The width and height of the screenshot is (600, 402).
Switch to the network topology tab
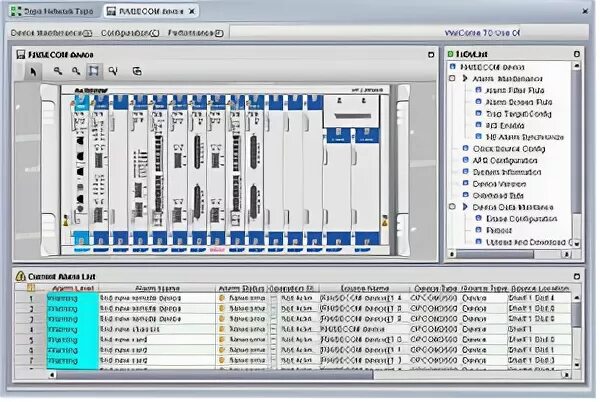(52, 11)
